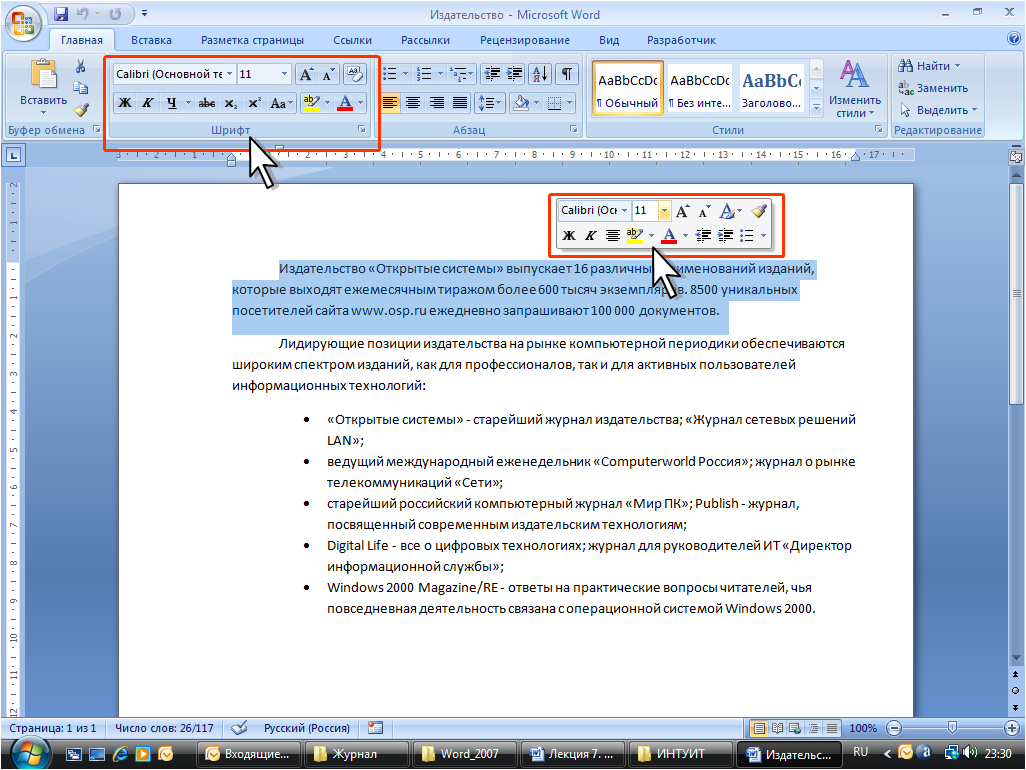Activate Format Painter in the Clipboard group
Image resolution: width=1026 pixels, height=770 pixels.
(80, 109)
